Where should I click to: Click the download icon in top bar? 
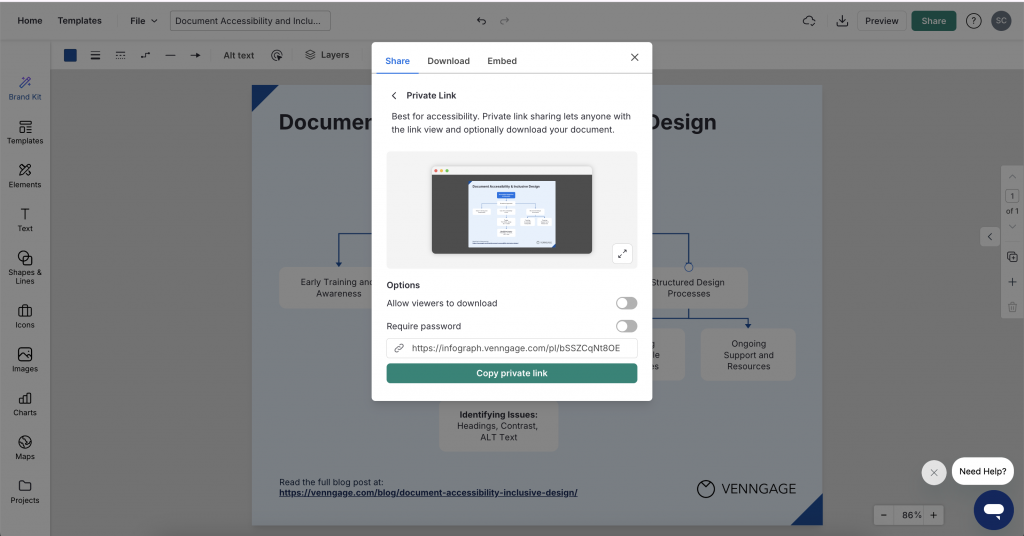coord(842,21)
